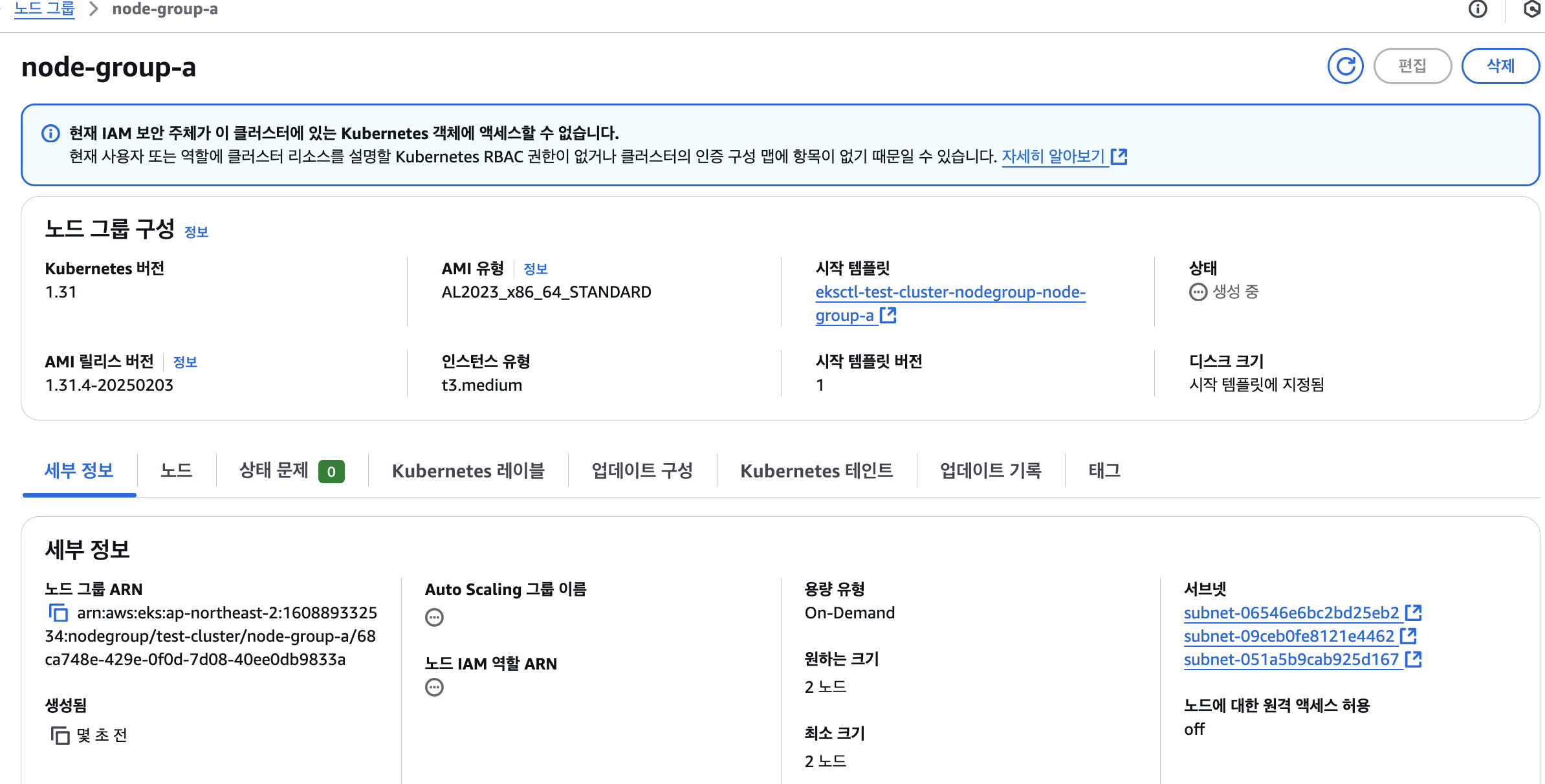Click 정보 link next to AMI 유형
Screen dimensions: 1545x784
tap(535, 269)
